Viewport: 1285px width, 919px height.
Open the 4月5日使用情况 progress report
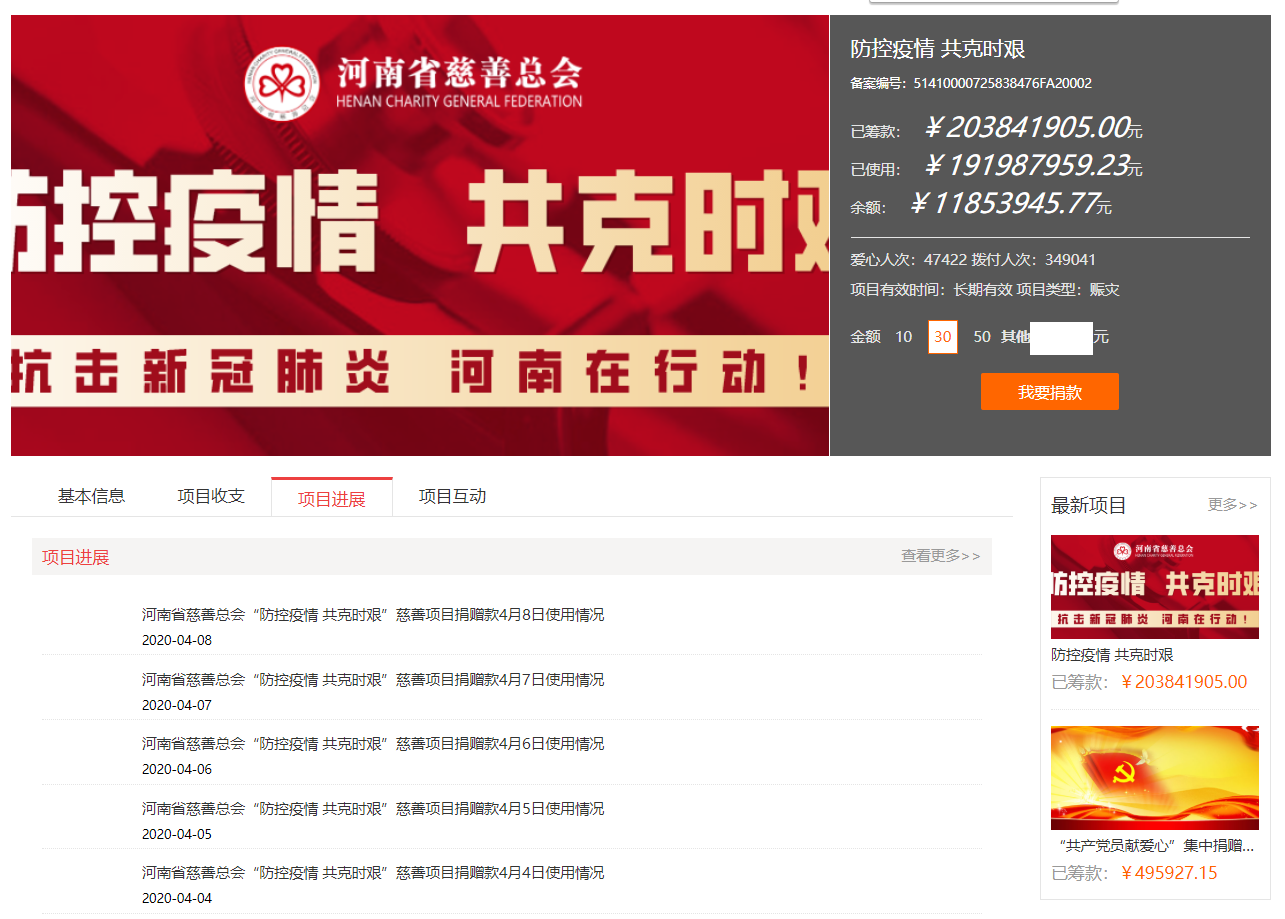373,809
